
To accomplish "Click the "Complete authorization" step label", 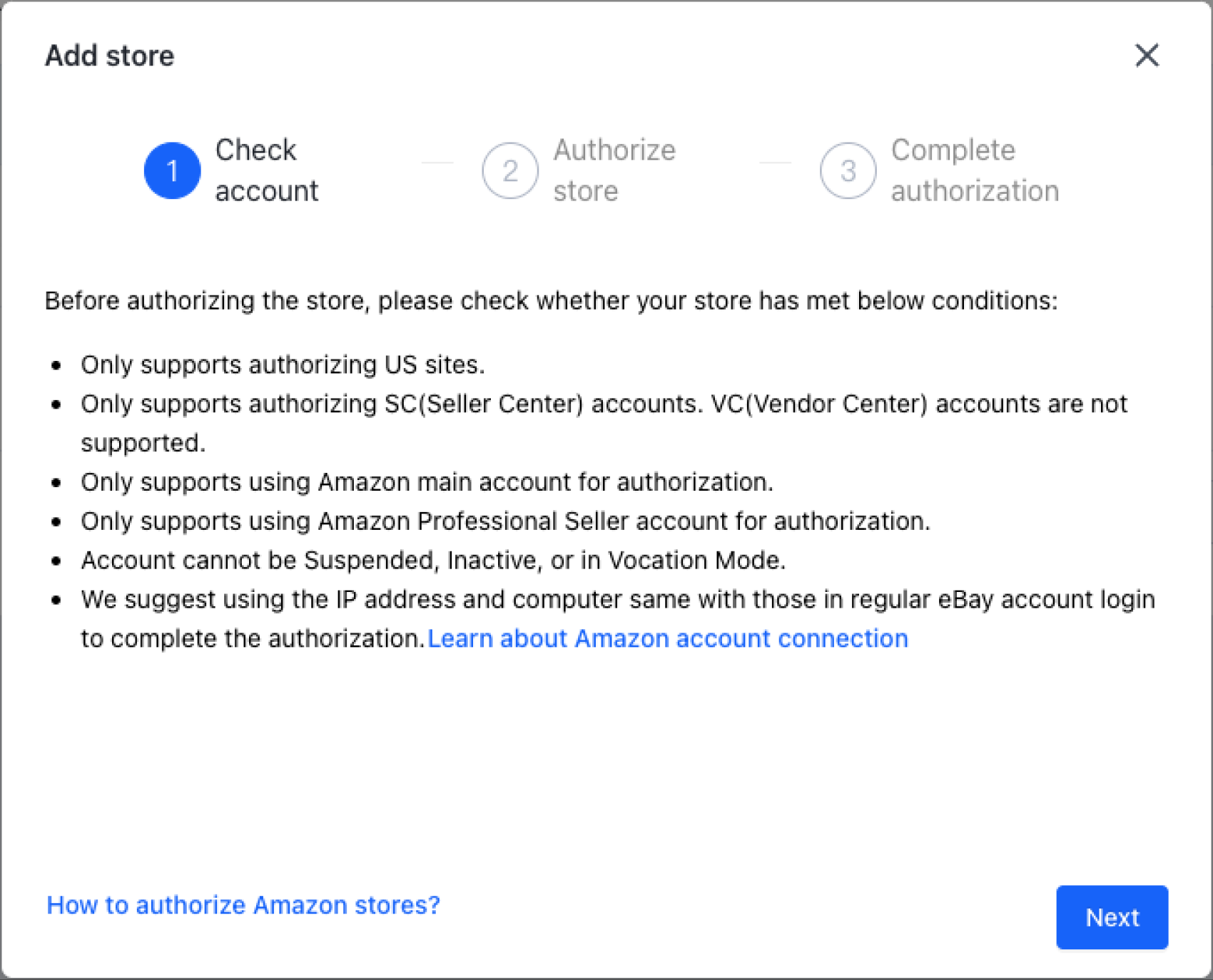I will 974,170.
